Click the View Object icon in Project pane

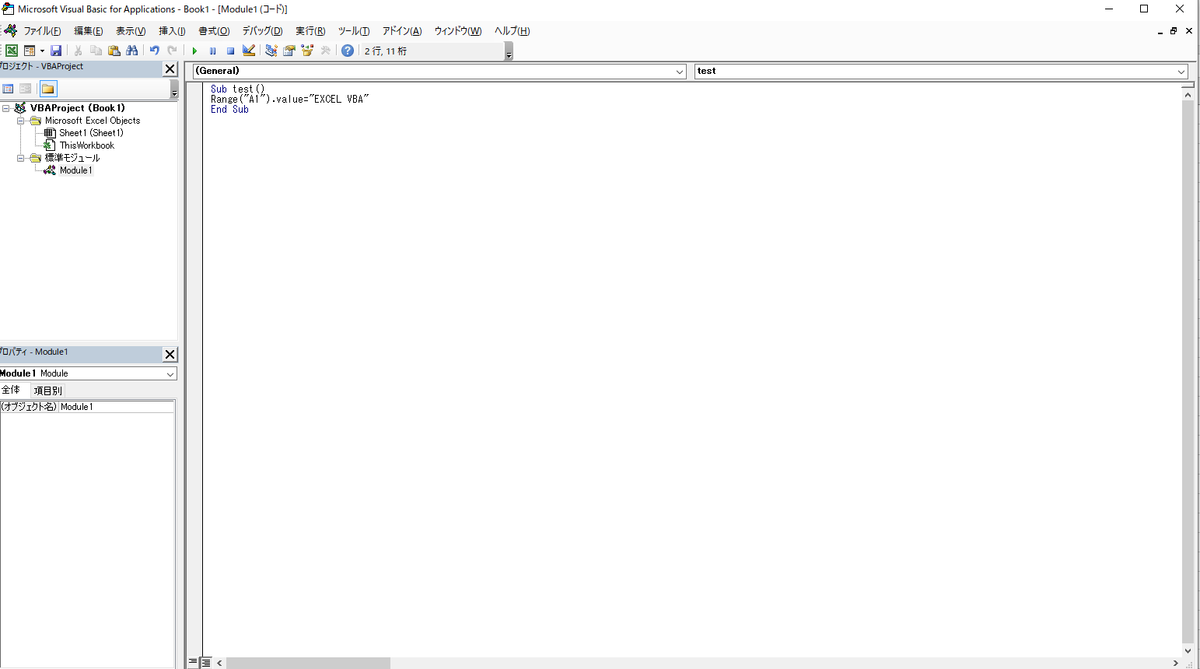pyautogui.click(x=26, y=89)
